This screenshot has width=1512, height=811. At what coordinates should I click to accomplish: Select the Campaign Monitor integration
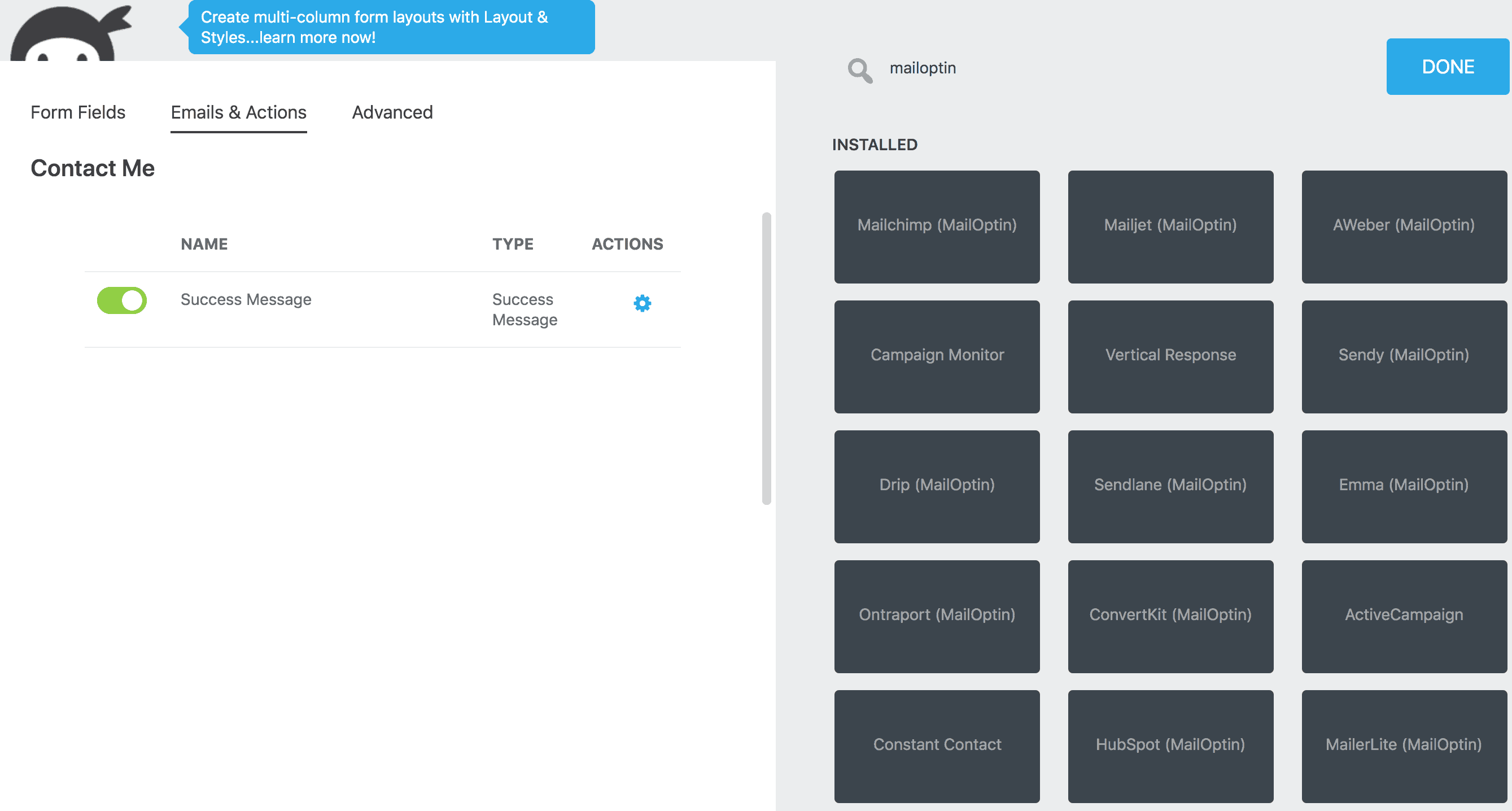click(936, 355)
